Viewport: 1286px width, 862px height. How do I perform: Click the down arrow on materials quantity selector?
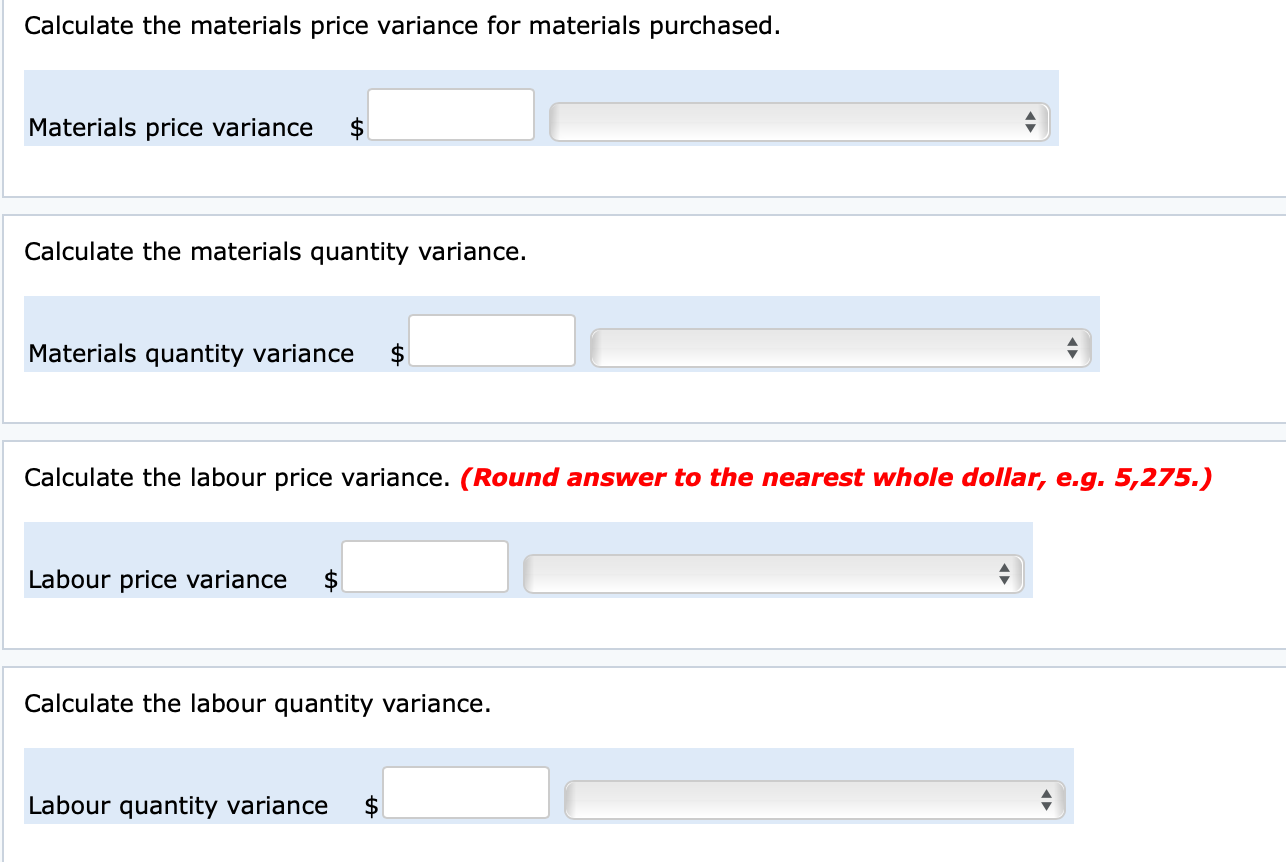pos(1073,354)
